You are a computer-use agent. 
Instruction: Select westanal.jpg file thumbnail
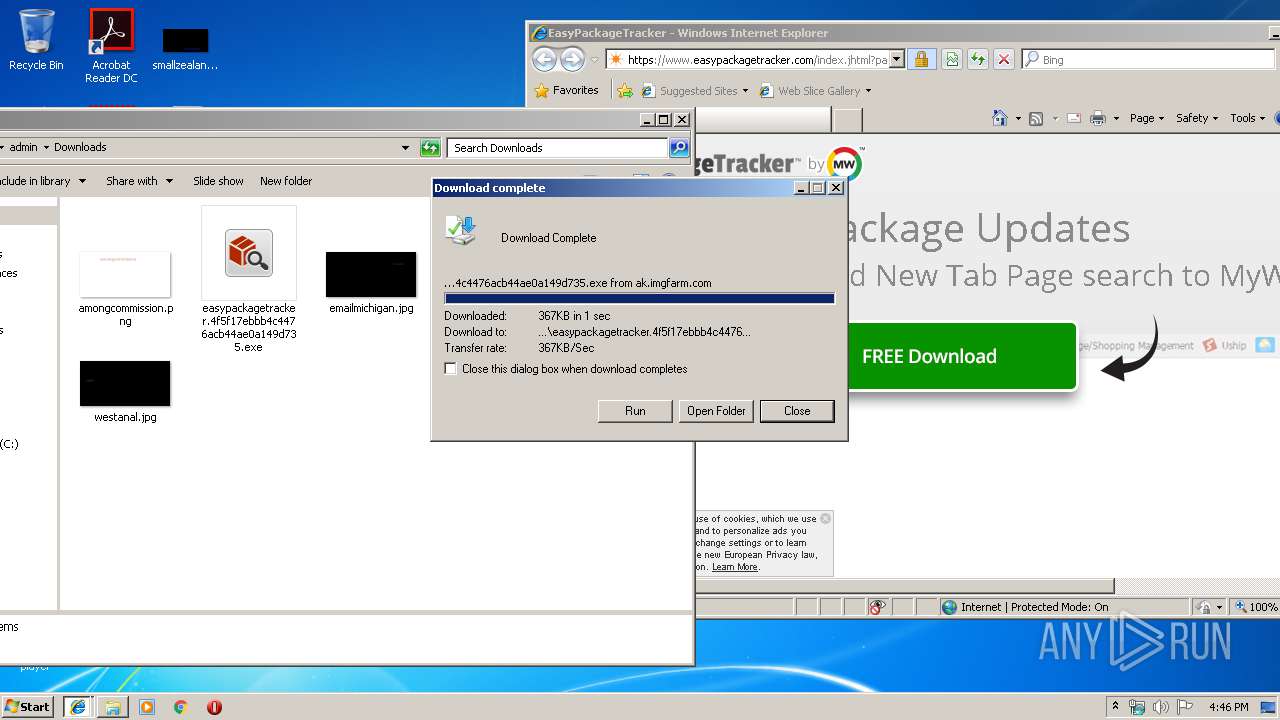(125, 384)
